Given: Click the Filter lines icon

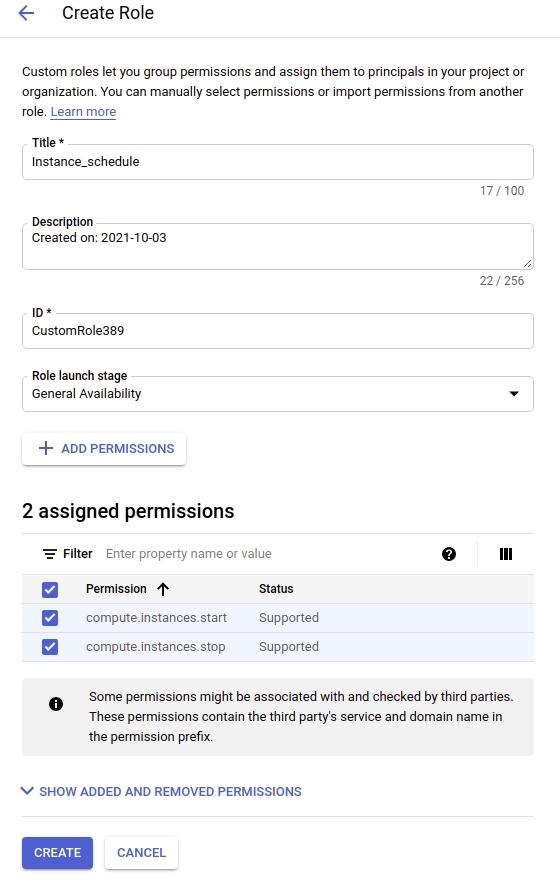Looking at the screenshot, I should coord(50,554).
